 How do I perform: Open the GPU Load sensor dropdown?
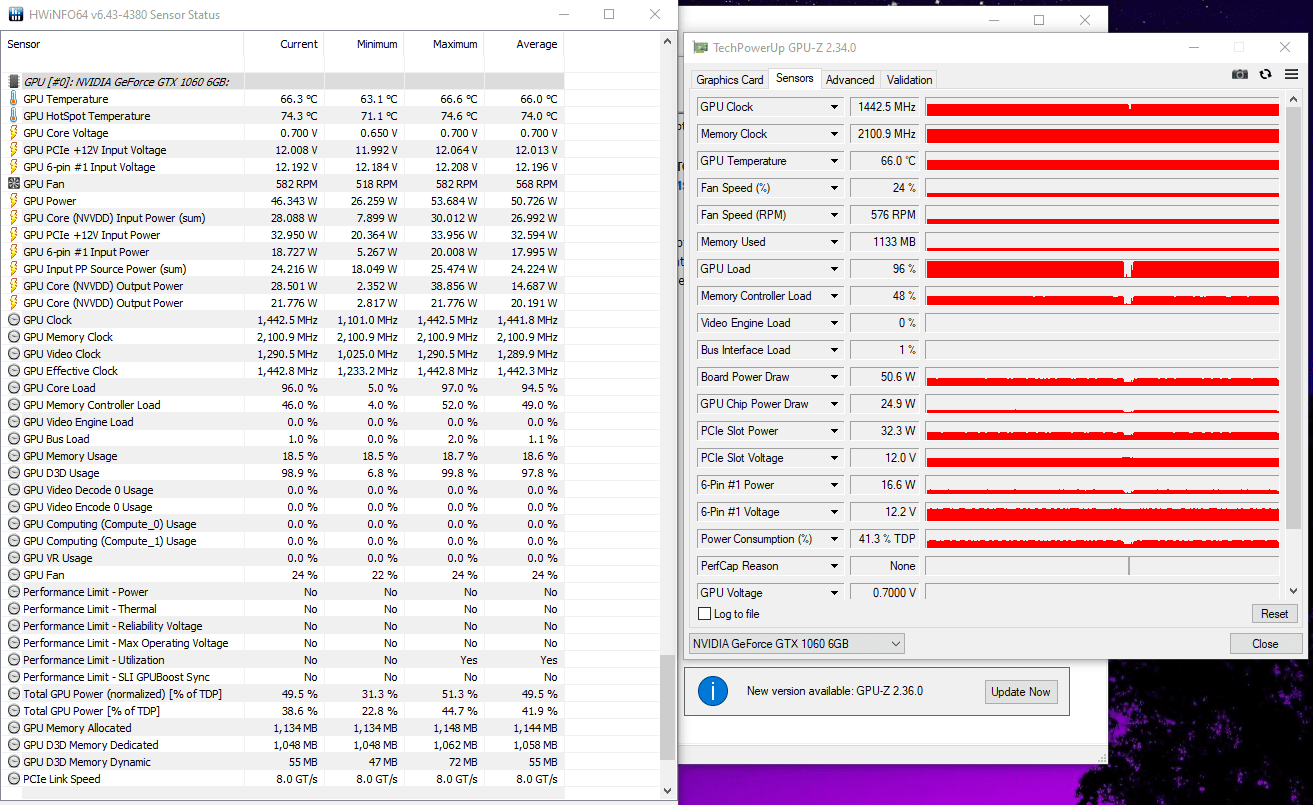pos(834,269)
